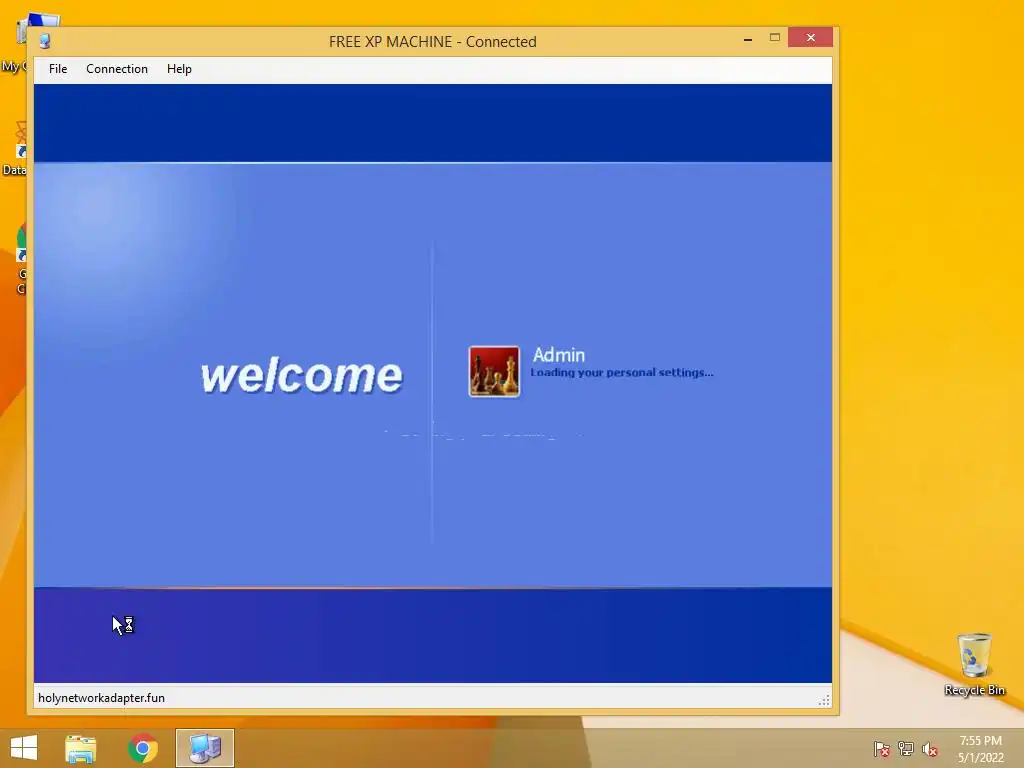Open the Connection menu

117,69
